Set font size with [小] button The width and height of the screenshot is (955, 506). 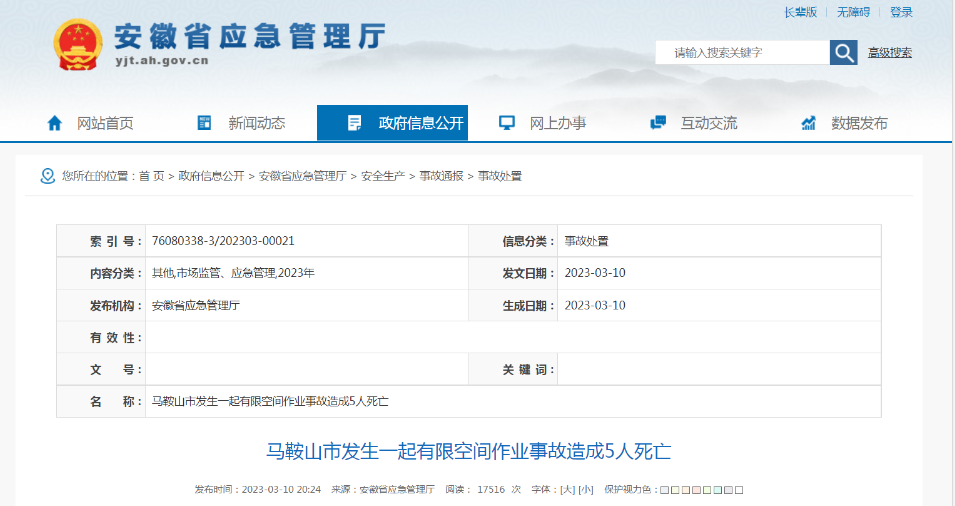(x=586, y=490)
